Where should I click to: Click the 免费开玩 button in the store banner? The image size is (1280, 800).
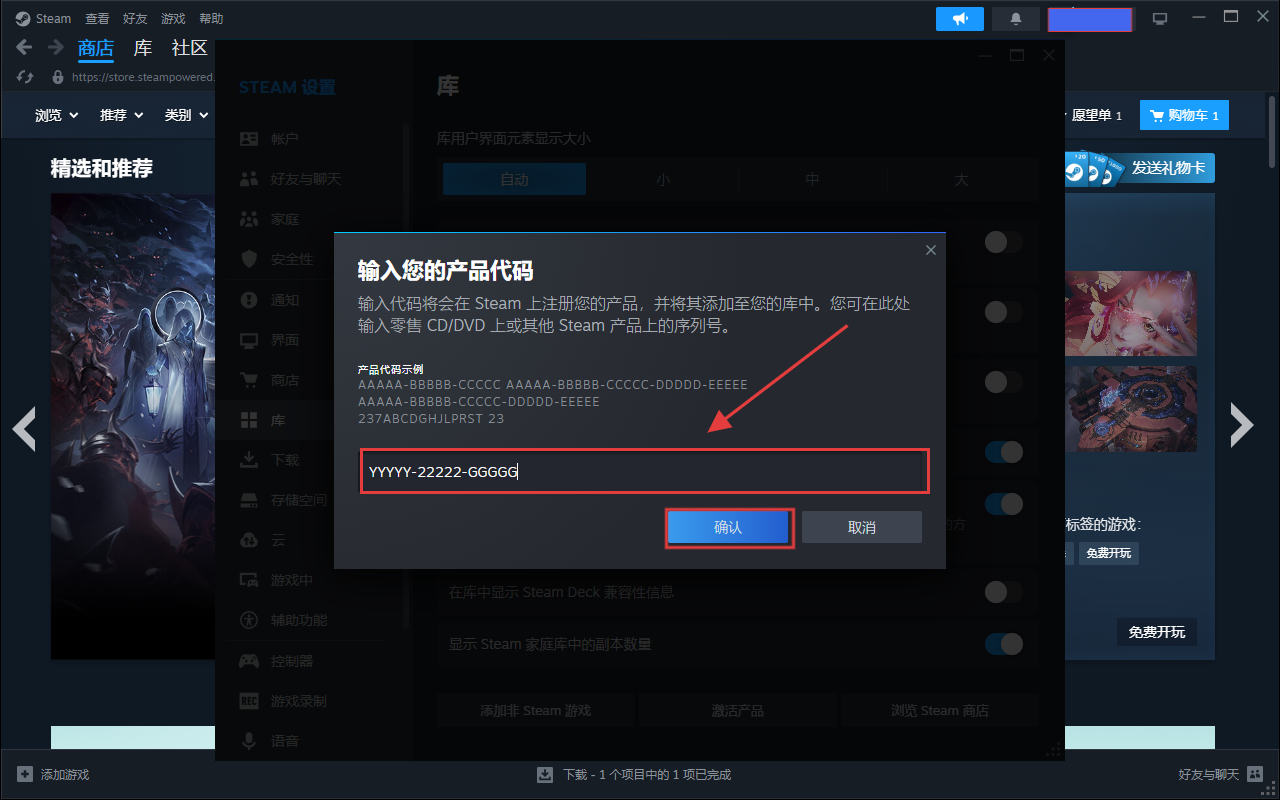(x=1157, y=632)
